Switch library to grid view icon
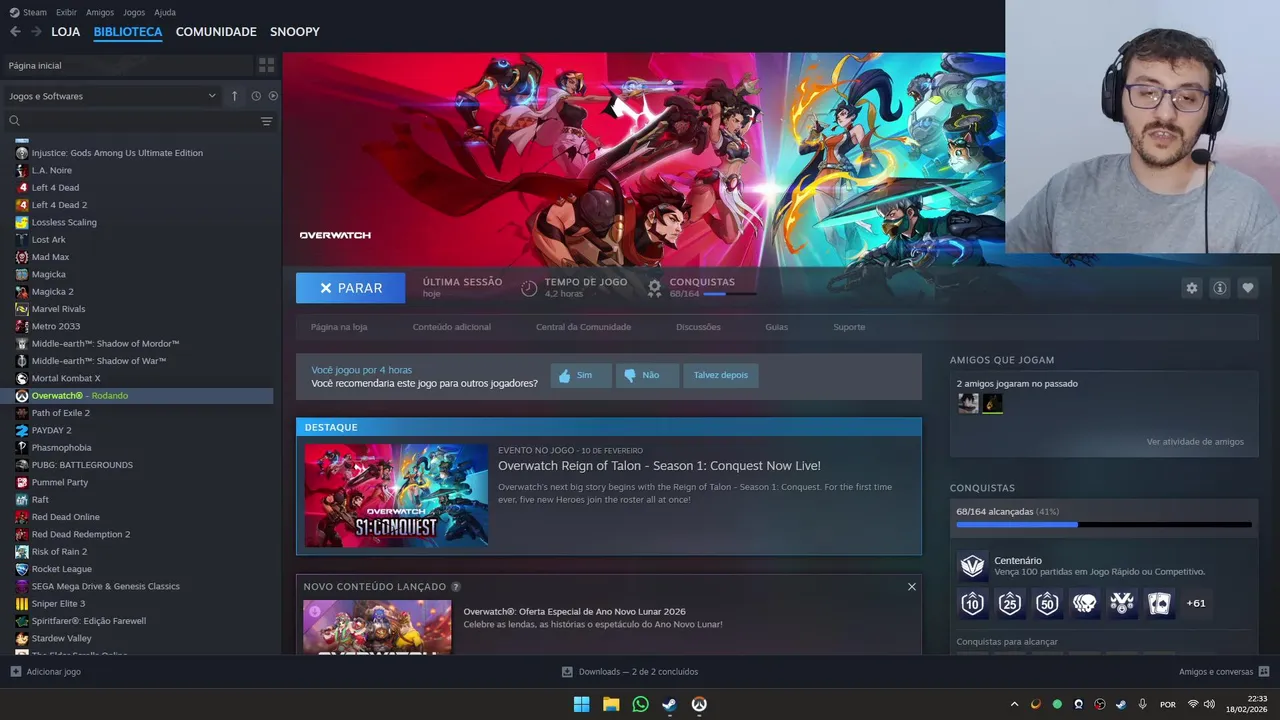The height and width of the screenshot is (720, 1280). tap(266, 65)
